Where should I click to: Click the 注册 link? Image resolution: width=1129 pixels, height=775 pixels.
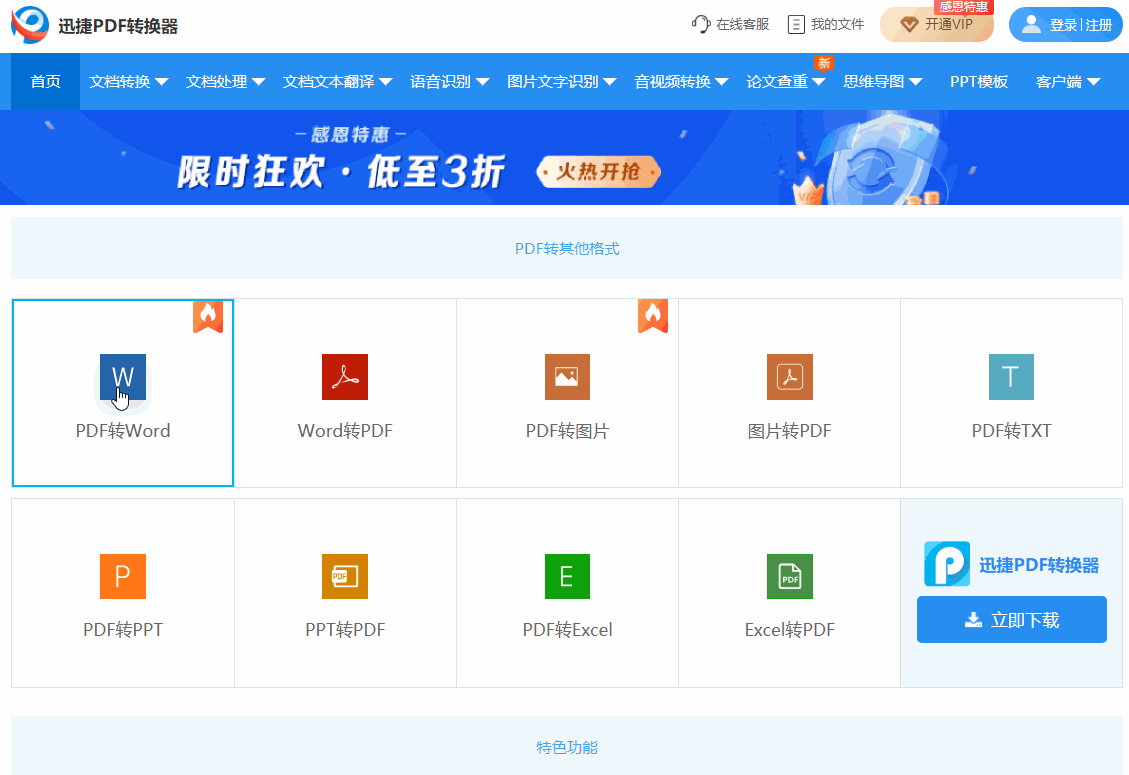click(x=1099, y=25)
